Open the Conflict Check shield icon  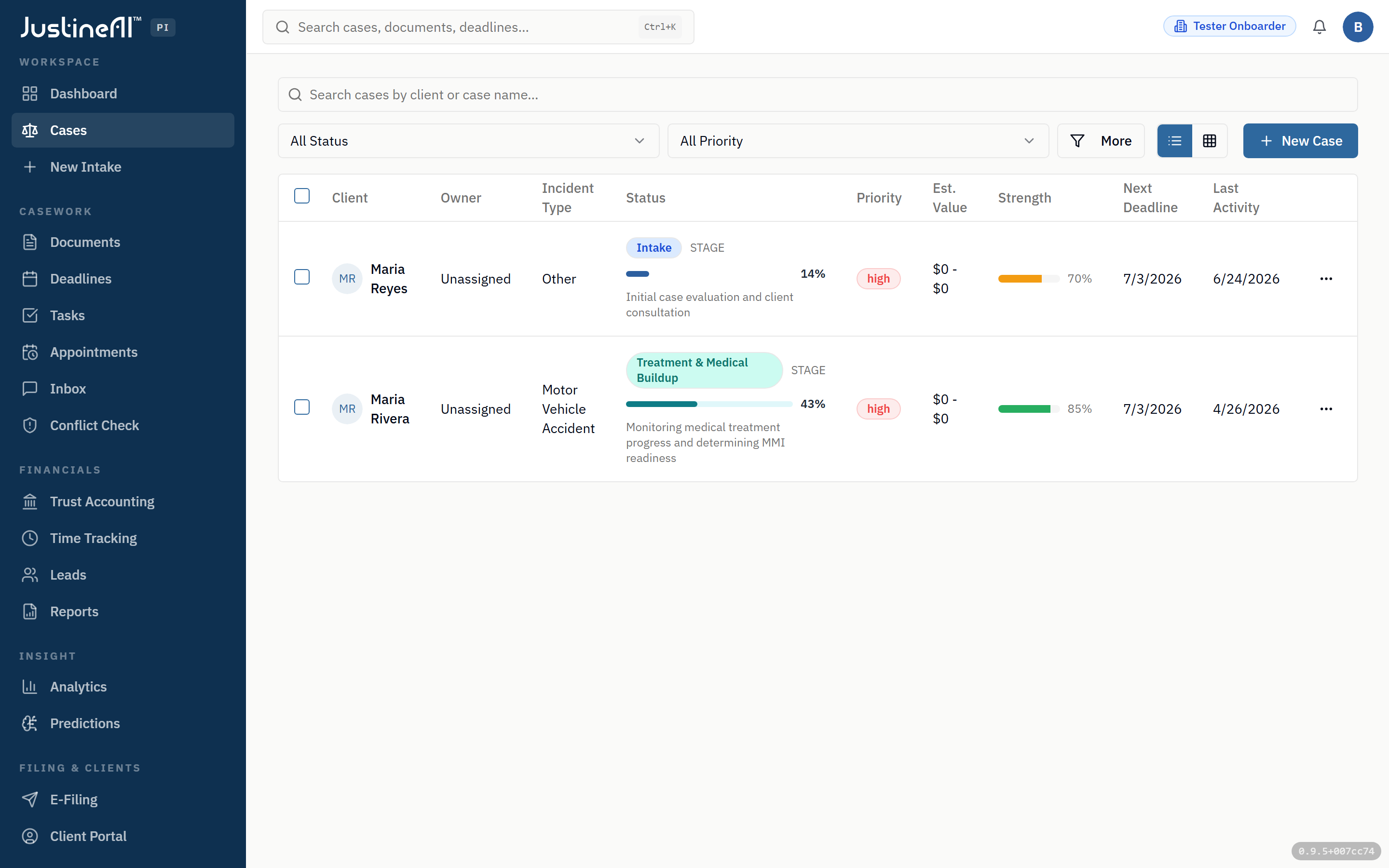click(30, 425)
